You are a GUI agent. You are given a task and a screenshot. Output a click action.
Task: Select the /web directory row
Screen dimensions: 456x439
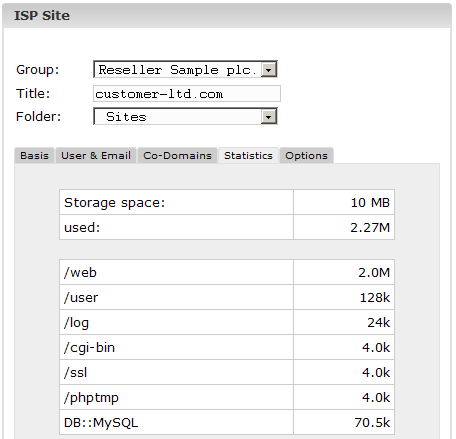point(227,272)
